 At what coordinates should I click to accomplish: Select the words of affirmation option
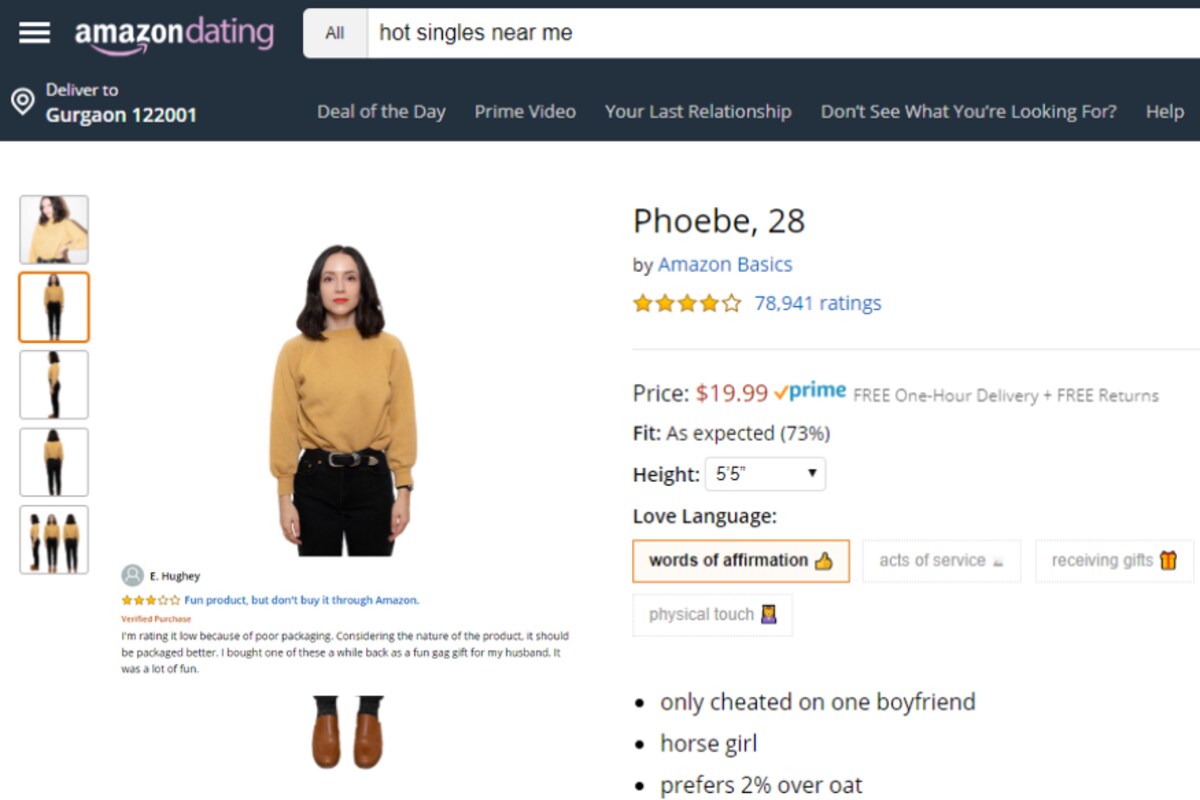741,561
